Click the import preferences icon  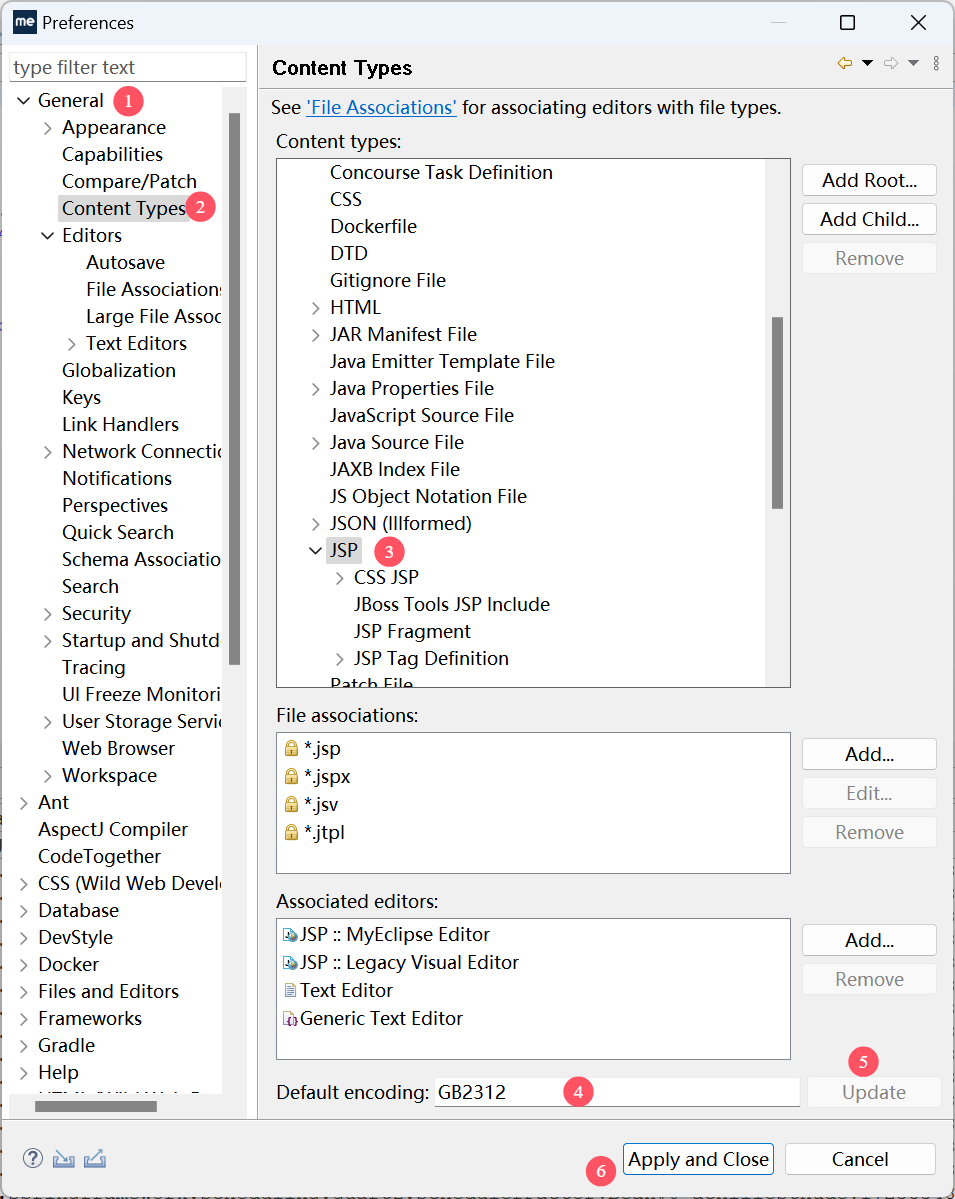pyautogui.click(x=64, y=1158)
